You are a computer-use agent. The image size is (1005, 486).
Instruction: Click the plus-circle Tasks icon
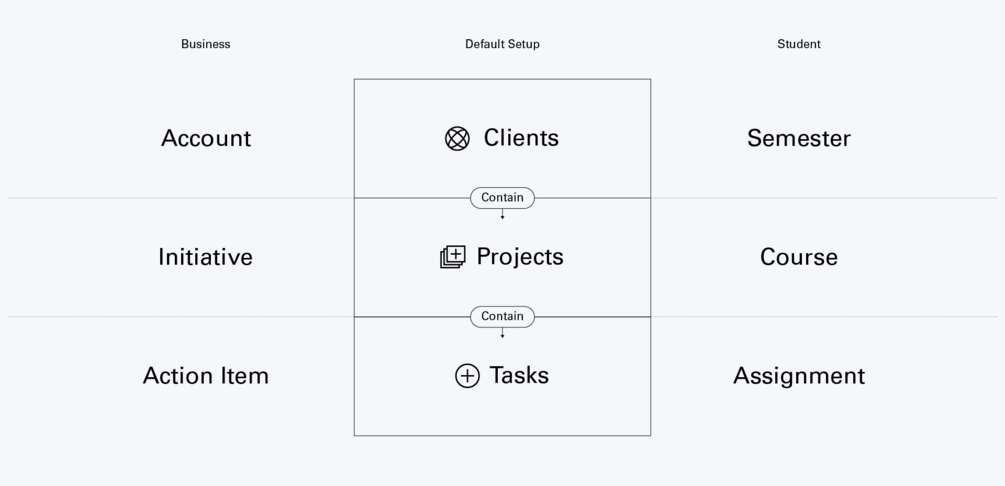tap(467, 376)
